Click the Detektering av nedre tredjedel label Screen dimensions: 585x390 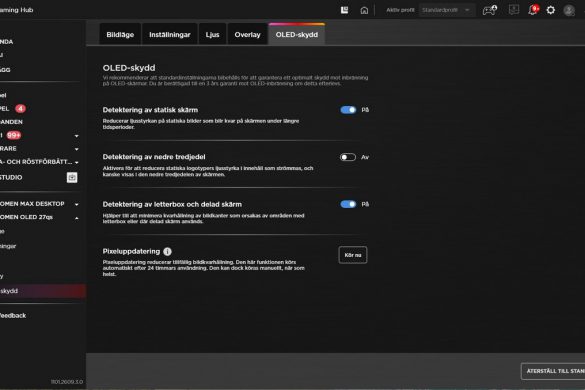[154, 157]
